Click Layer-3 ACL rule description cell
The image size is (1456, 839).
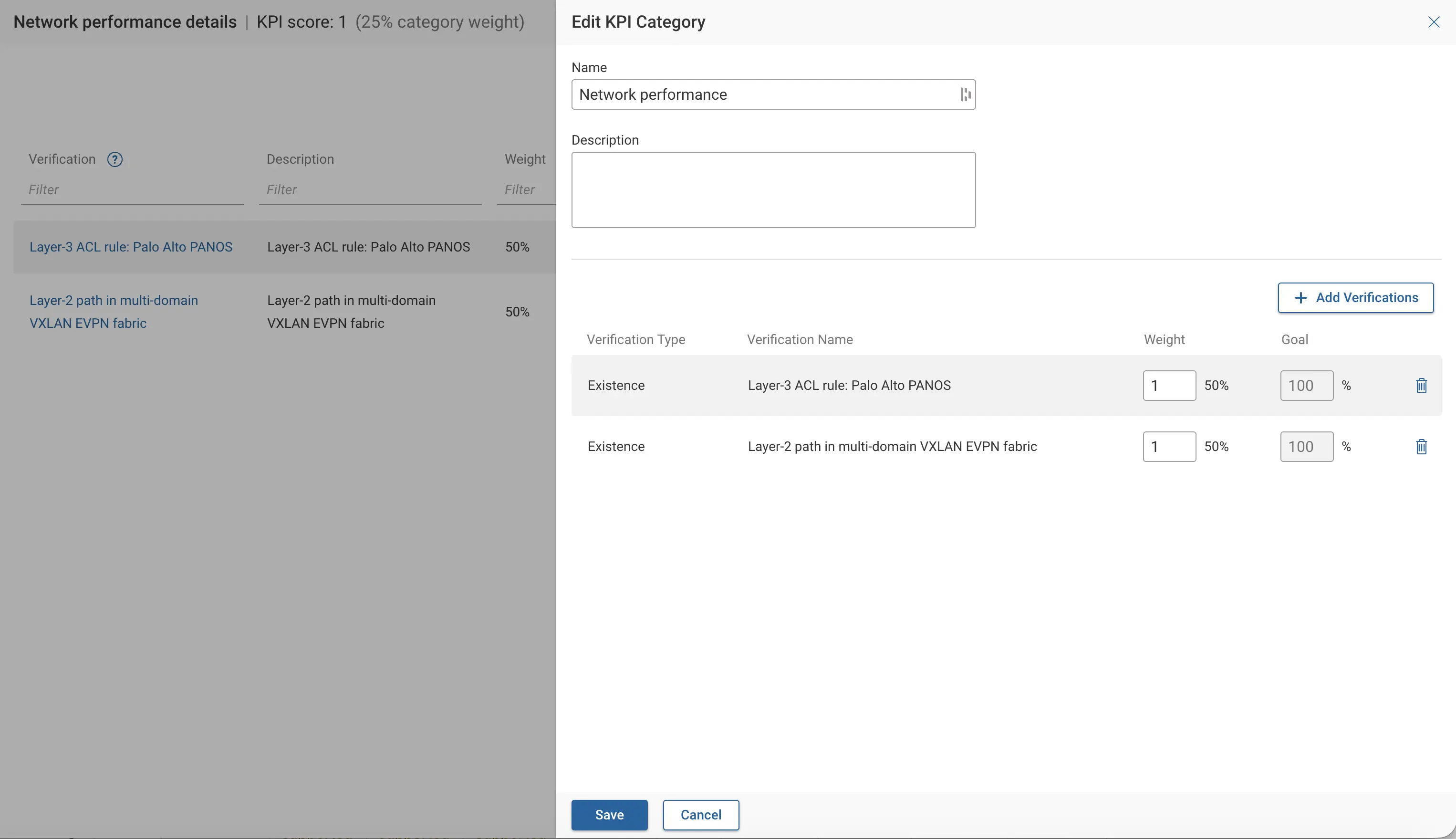click(x=369, y=247)
